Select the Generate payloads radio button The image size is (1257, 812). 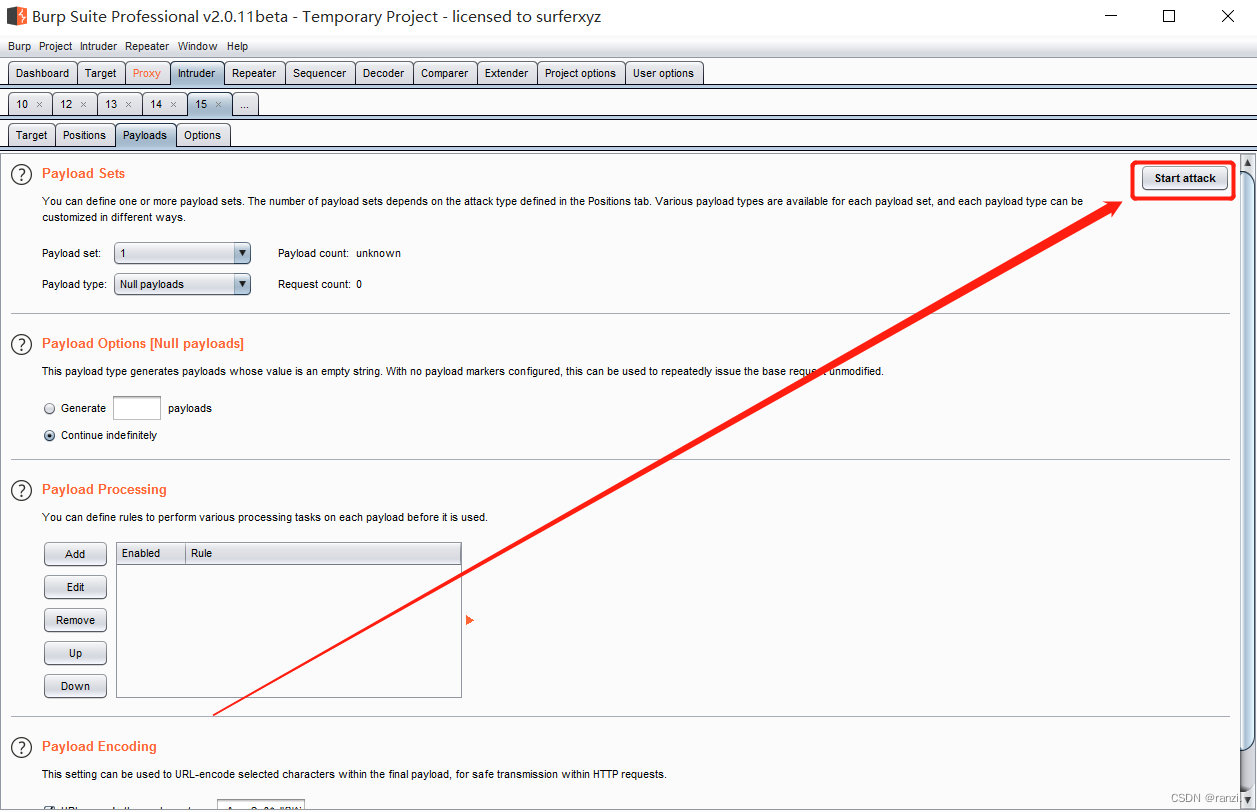click(x=50, y=408)
